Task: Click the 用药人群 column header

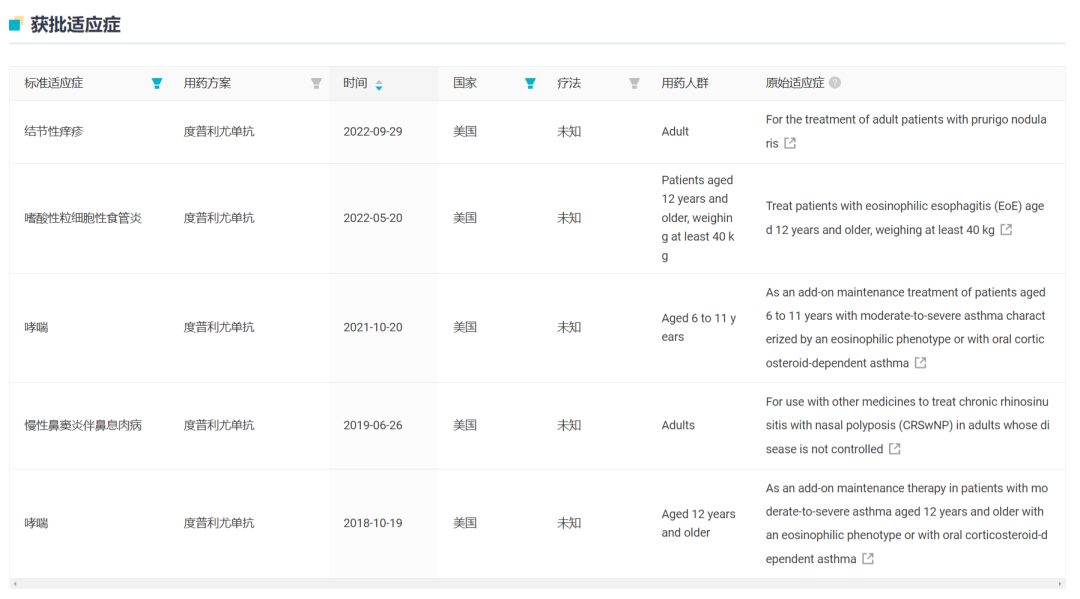Action: tap(685, 83)
